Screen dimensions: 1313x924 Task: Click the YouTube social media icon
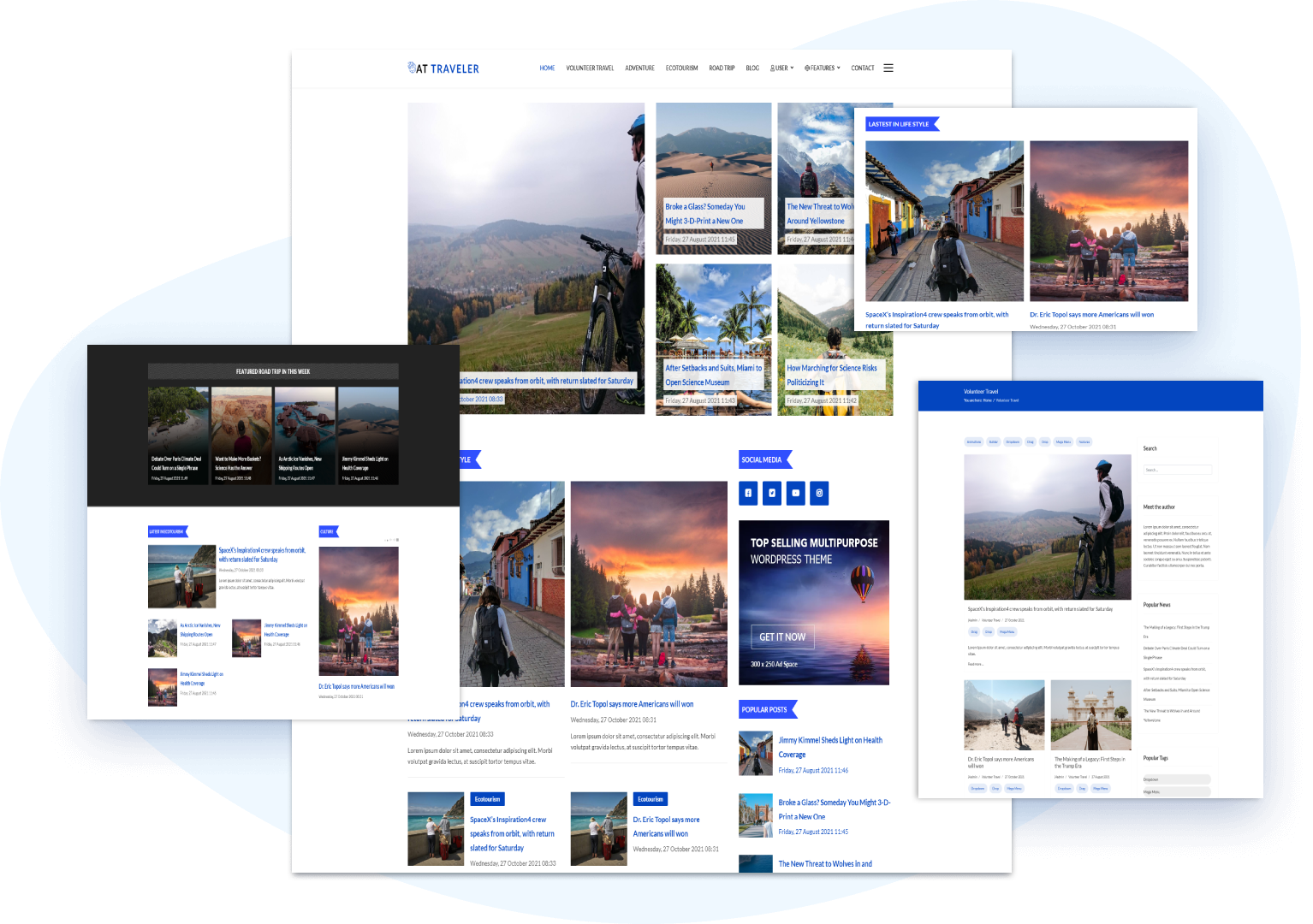point(796,493)
